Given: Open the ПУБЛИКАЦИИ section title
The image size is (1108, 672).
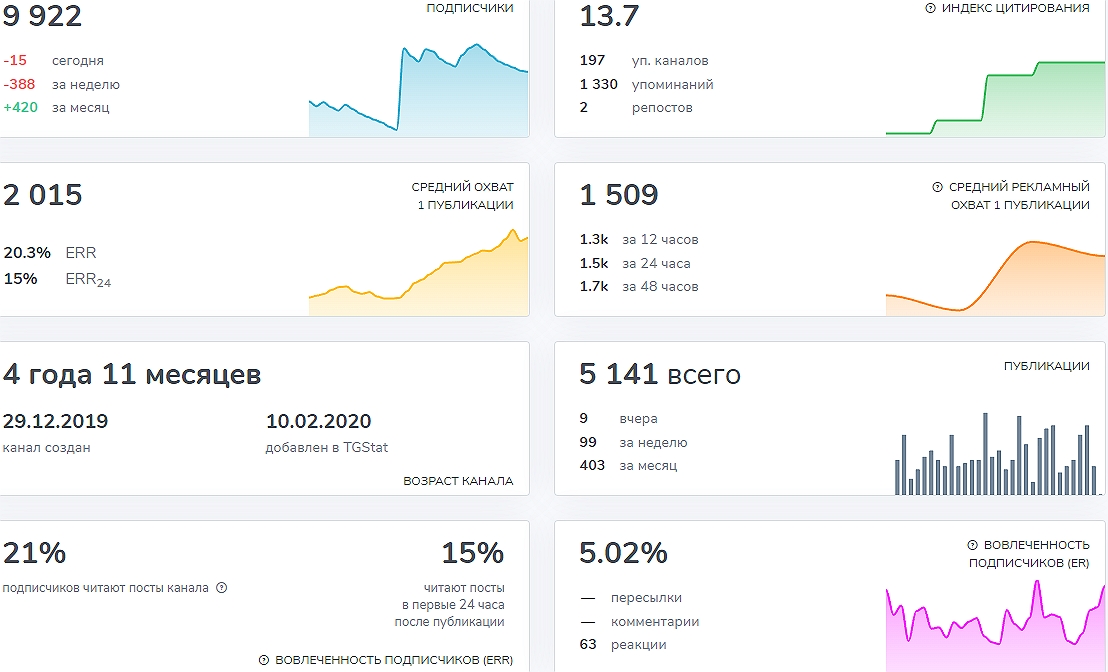Looking at the screenshot, I should tap(1046, 366).
